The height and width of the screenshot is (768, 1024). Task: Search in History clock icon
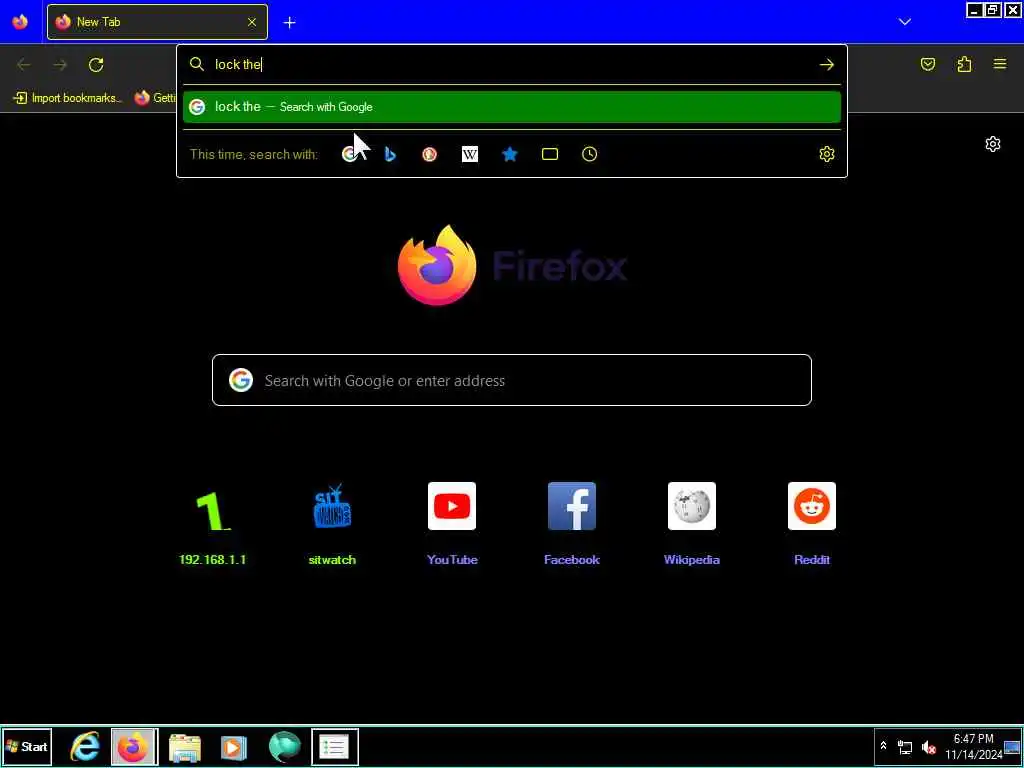tap(589, 154)
